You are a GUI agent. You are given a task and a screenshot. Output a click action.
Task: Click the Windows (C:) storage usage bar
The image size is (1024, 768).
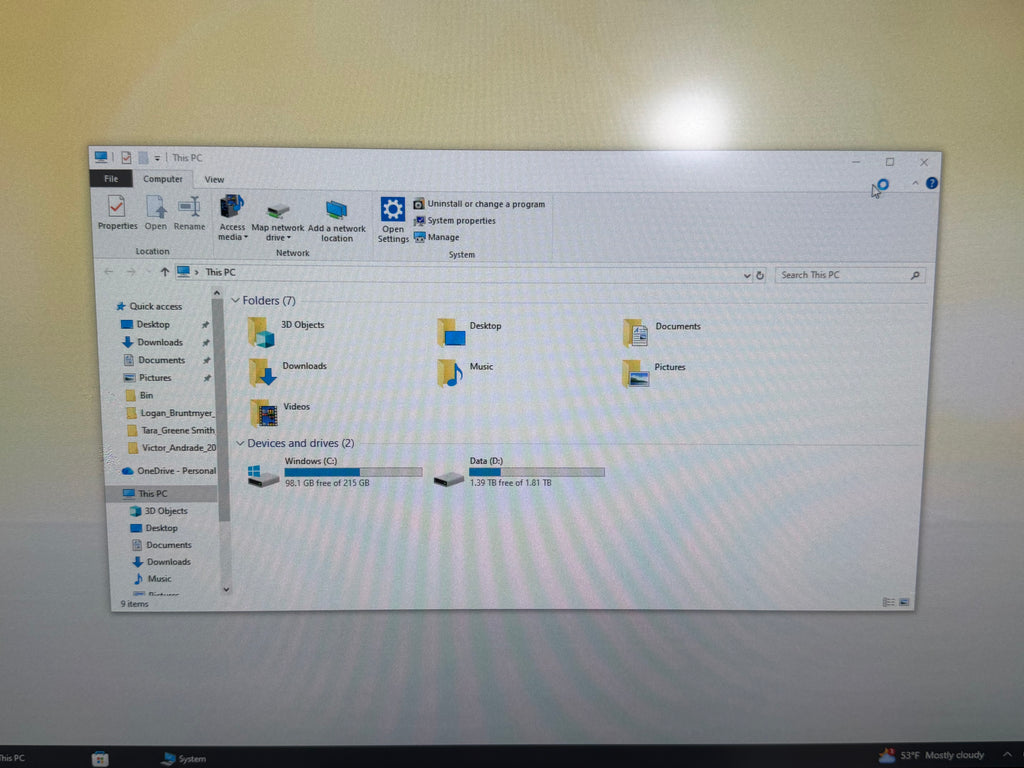tap(353, 472)
